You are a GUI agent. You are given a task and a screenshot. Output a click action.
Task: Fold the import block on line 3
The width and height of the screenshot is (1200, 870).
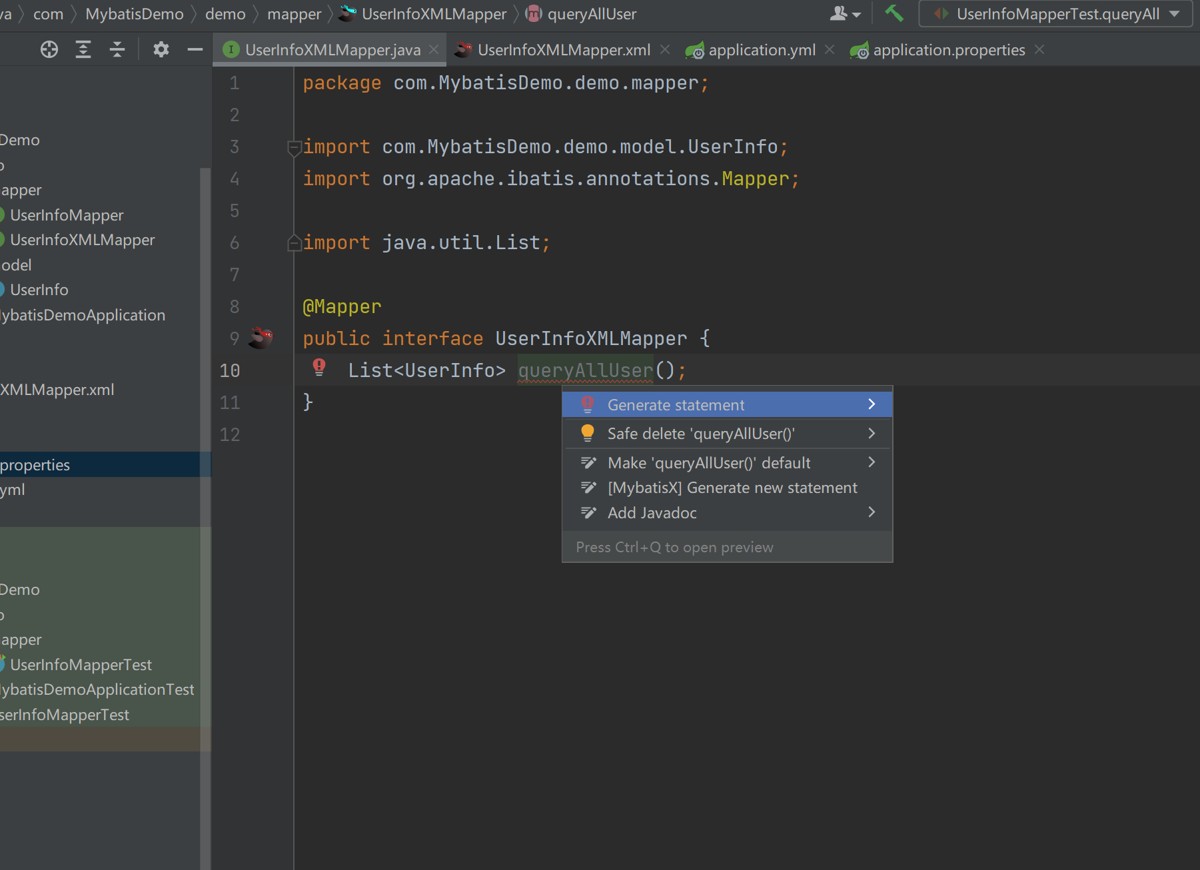[294, 148]
